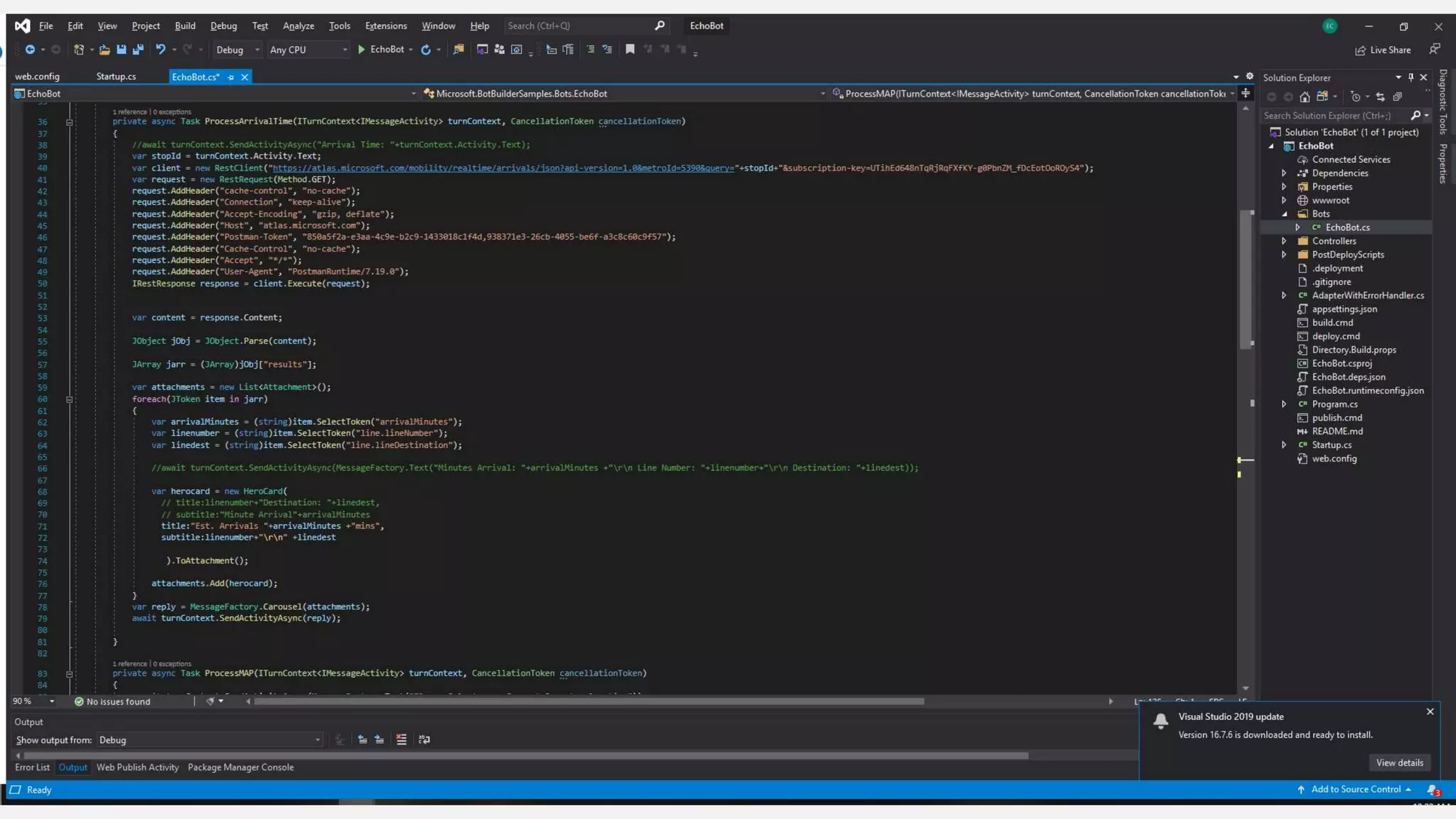Toggle word wrap in Output panel

coord(424,739)
